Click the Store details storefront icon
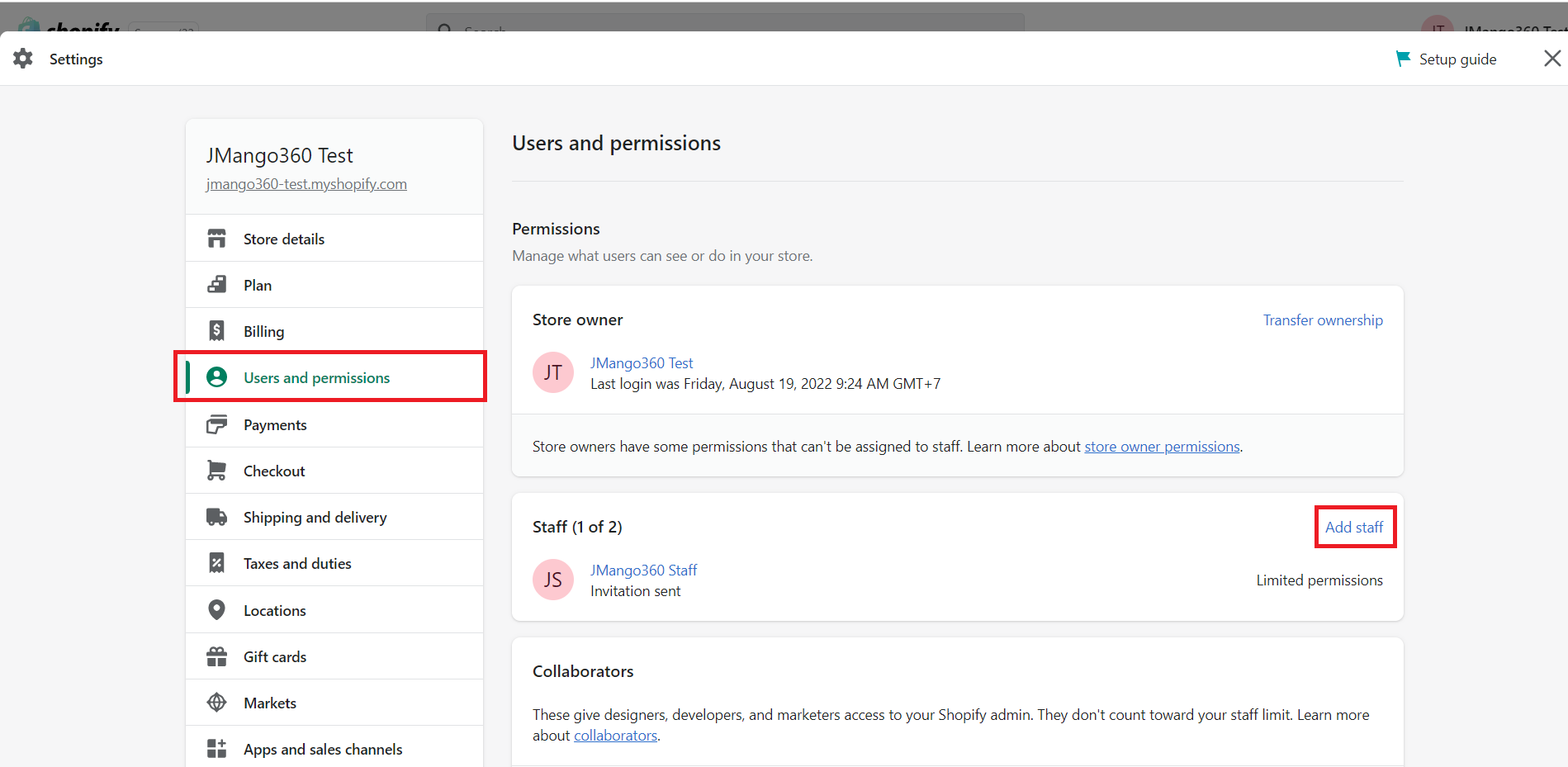Viewport: 1568px width, 767px height. coord(216,239)
